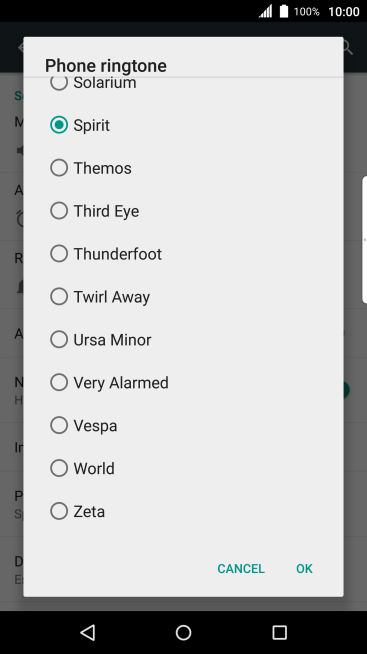Select the Spirit ringtone radio button
This screenshot has height=654, width=367.
59,125
